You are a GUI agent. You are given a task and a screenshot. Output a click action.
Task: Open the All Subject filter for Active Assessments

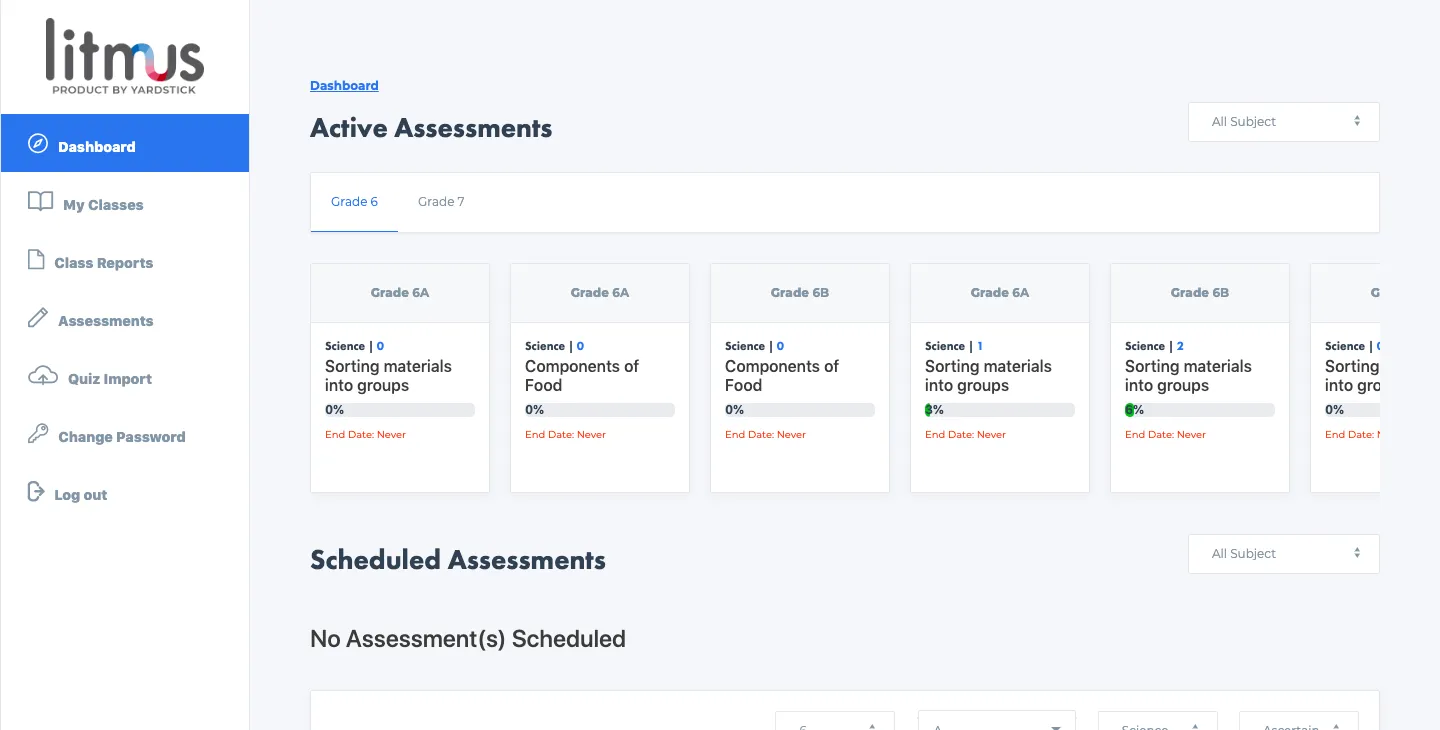coord(1283,121)
